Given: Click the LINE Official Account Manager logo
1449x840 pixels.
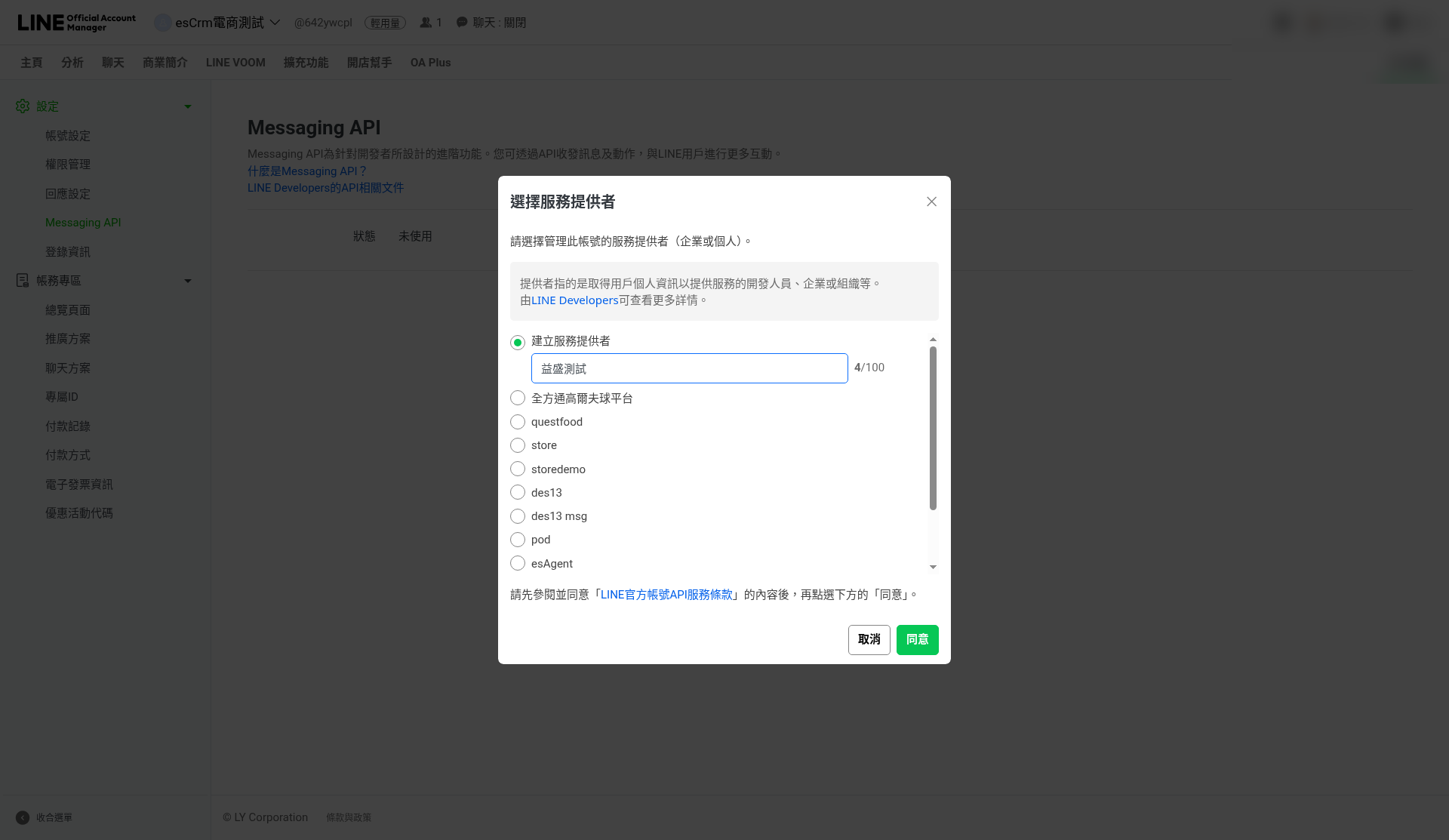Looking at the screenshot, I should click(x=76, y=23).
